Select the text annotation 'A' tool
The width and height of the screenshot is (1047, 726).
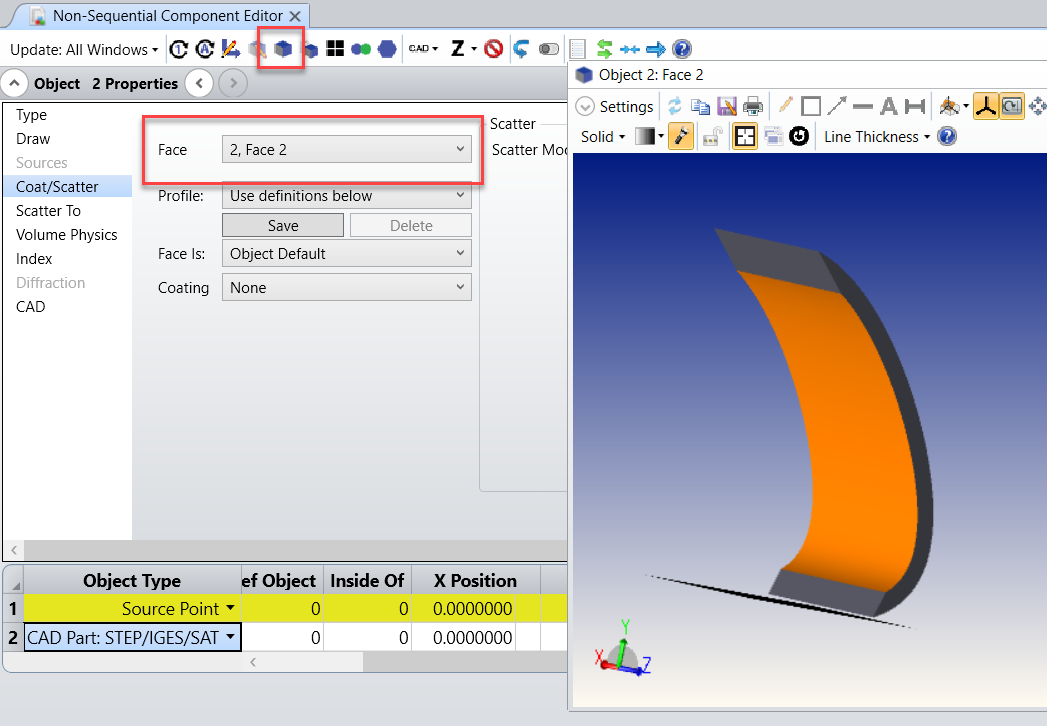(x=889, y=106)
